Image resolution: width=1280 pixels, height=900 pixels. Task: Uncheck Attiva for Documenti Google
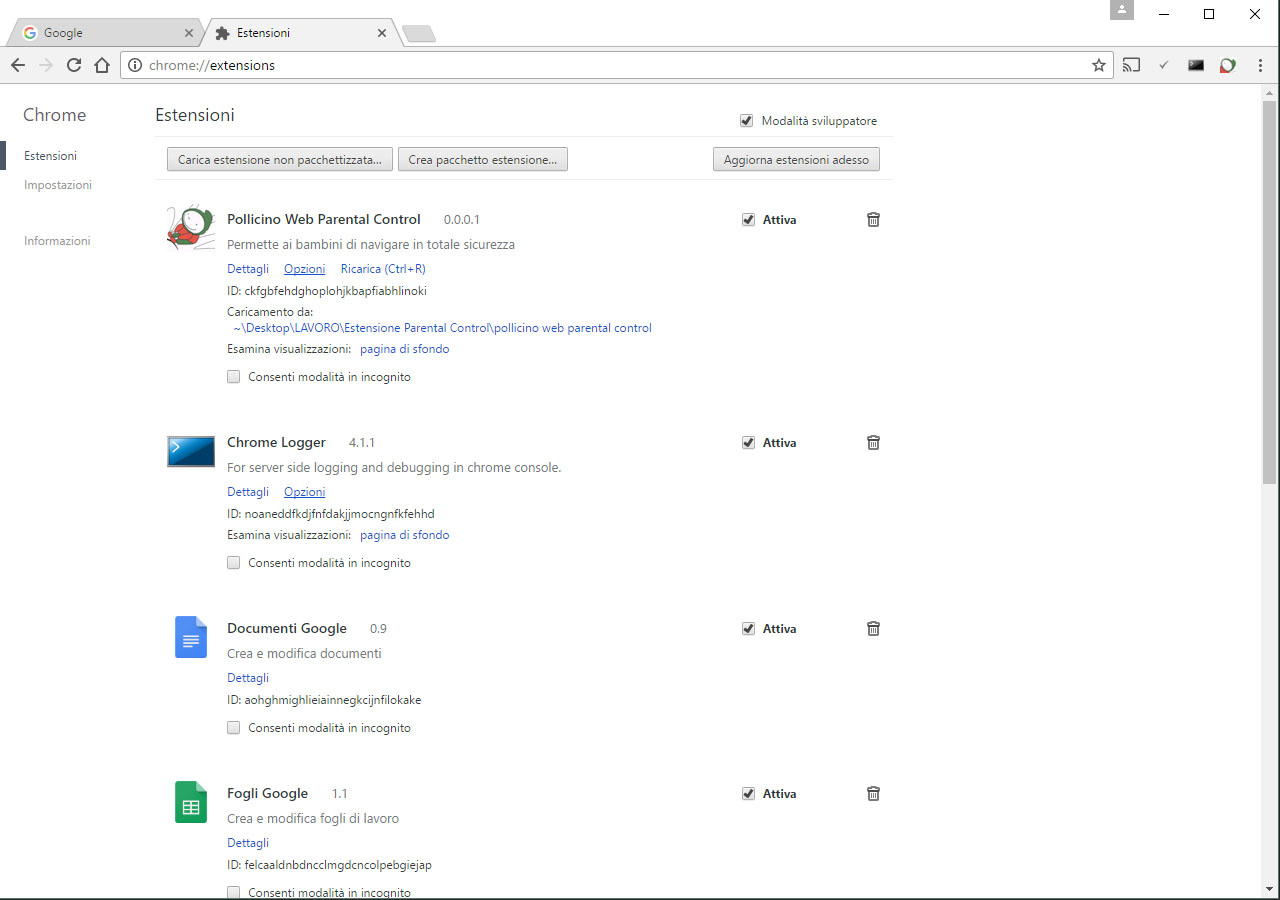[x=748, y=628]
